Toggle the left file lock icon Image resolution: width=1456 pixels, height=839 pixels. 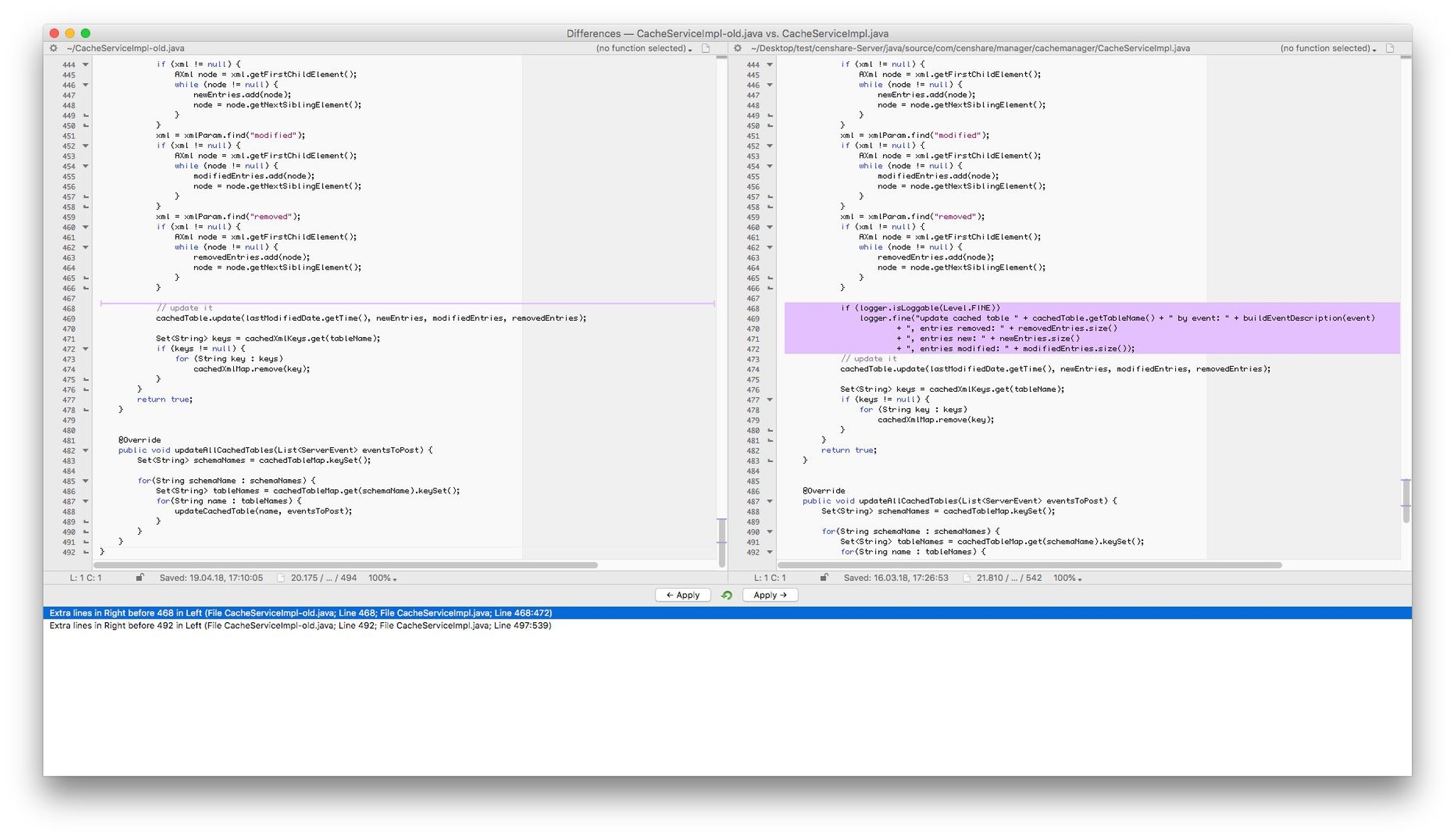[140, 577]
